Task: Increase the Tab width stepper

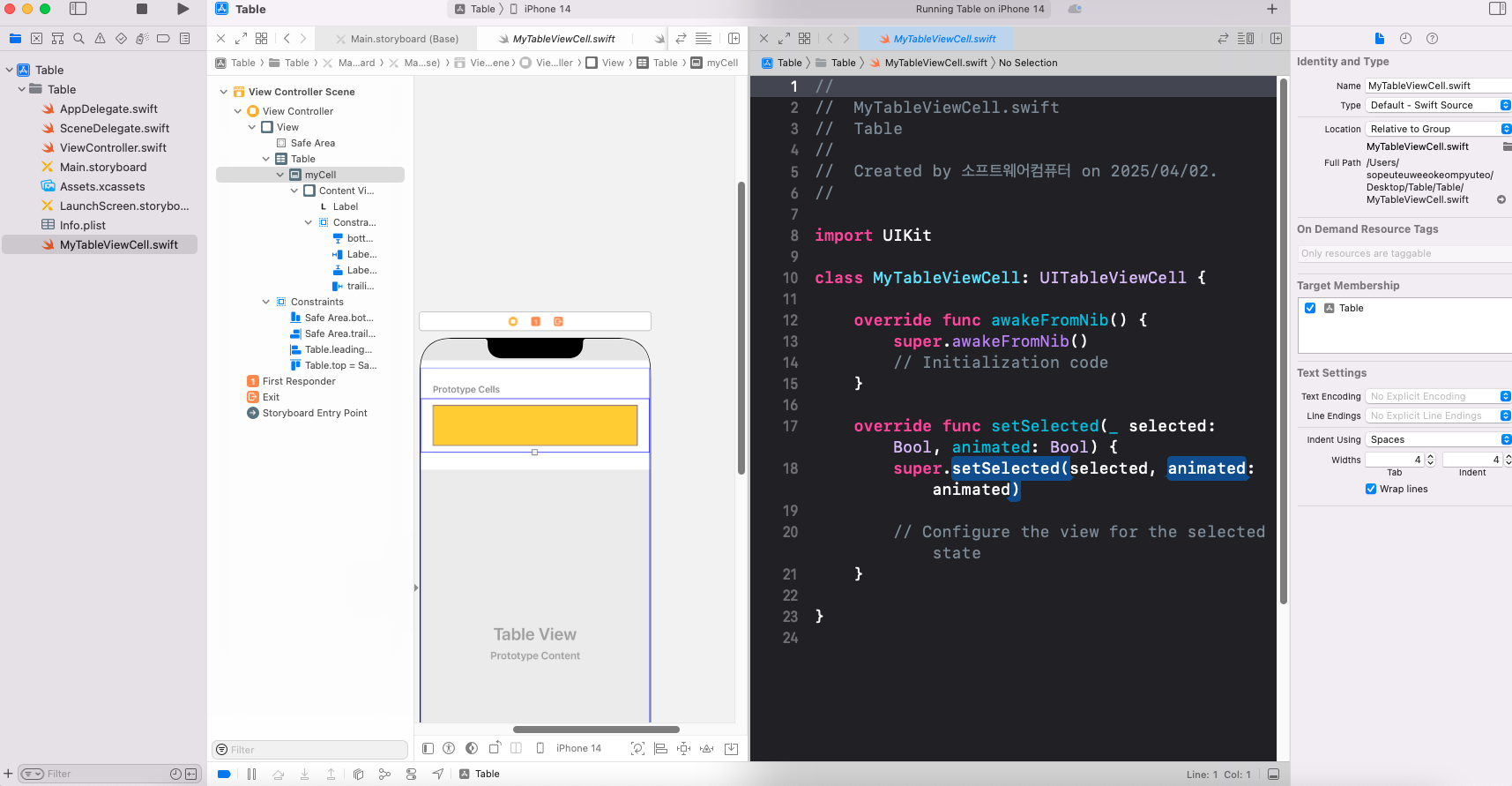Action: pyautogui.click(x=1430, y=456)
